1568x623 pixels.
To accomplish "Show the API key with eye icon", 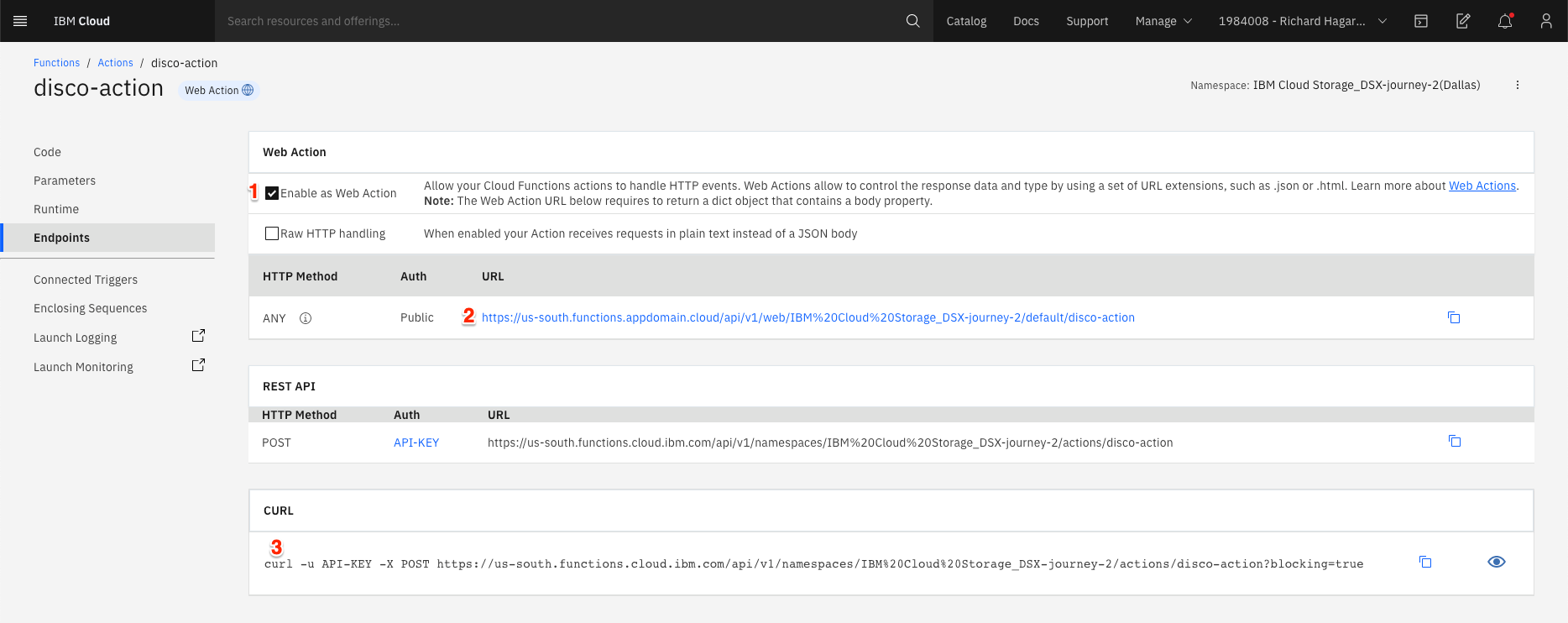I will [x=1497, y=562].
